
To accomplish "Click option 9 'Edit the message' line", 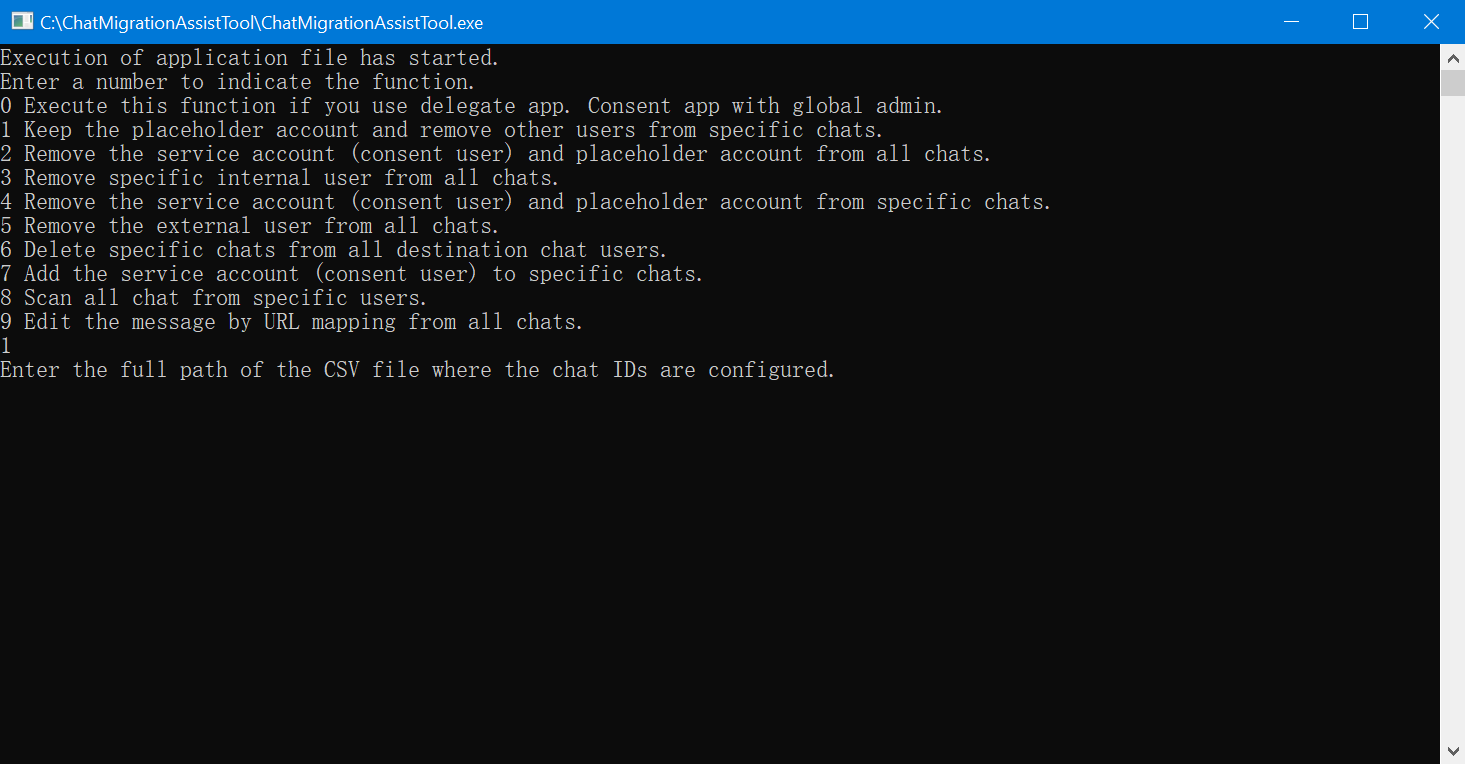I will coord(292,322).
